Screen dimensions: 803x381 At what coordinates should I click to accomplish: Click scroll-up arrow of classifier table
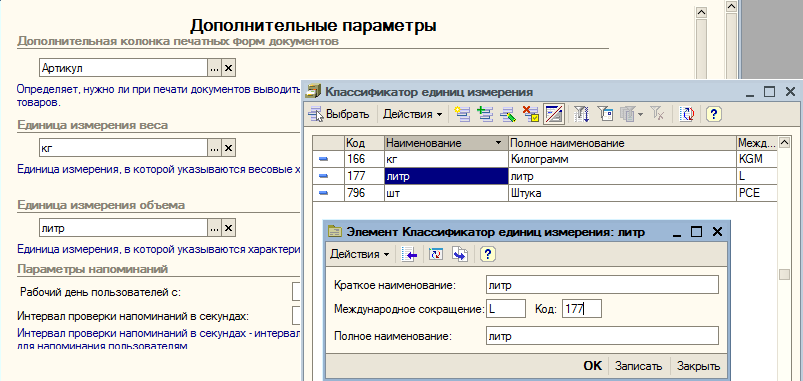point(784,142)
